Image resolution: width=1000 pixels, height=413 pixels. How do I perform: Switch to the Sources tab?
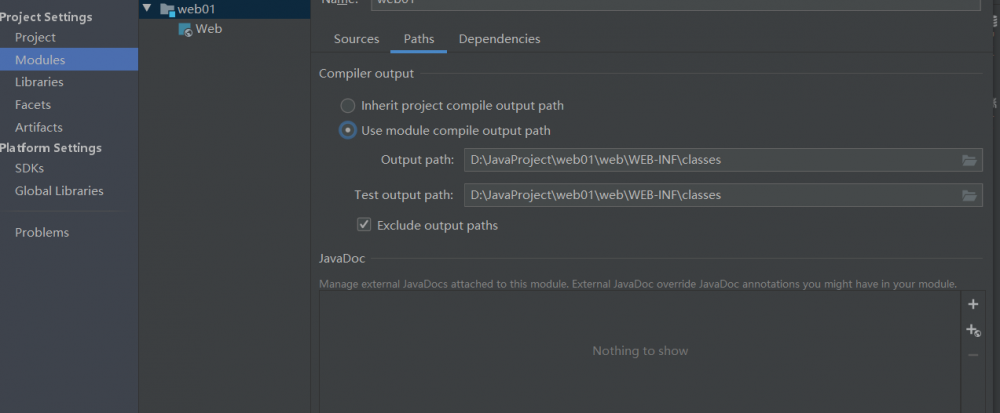click(x=356, y=39)
